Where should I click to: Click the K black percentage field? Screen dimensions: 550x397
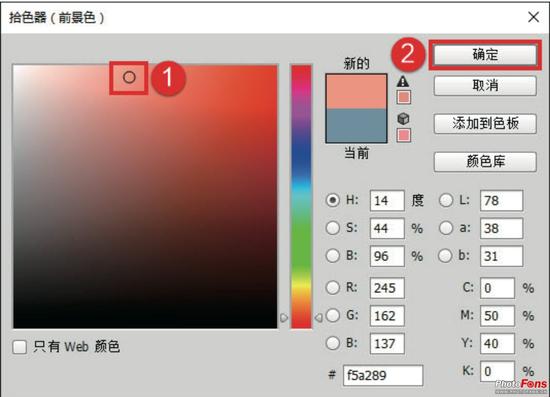tap(497, 371)
